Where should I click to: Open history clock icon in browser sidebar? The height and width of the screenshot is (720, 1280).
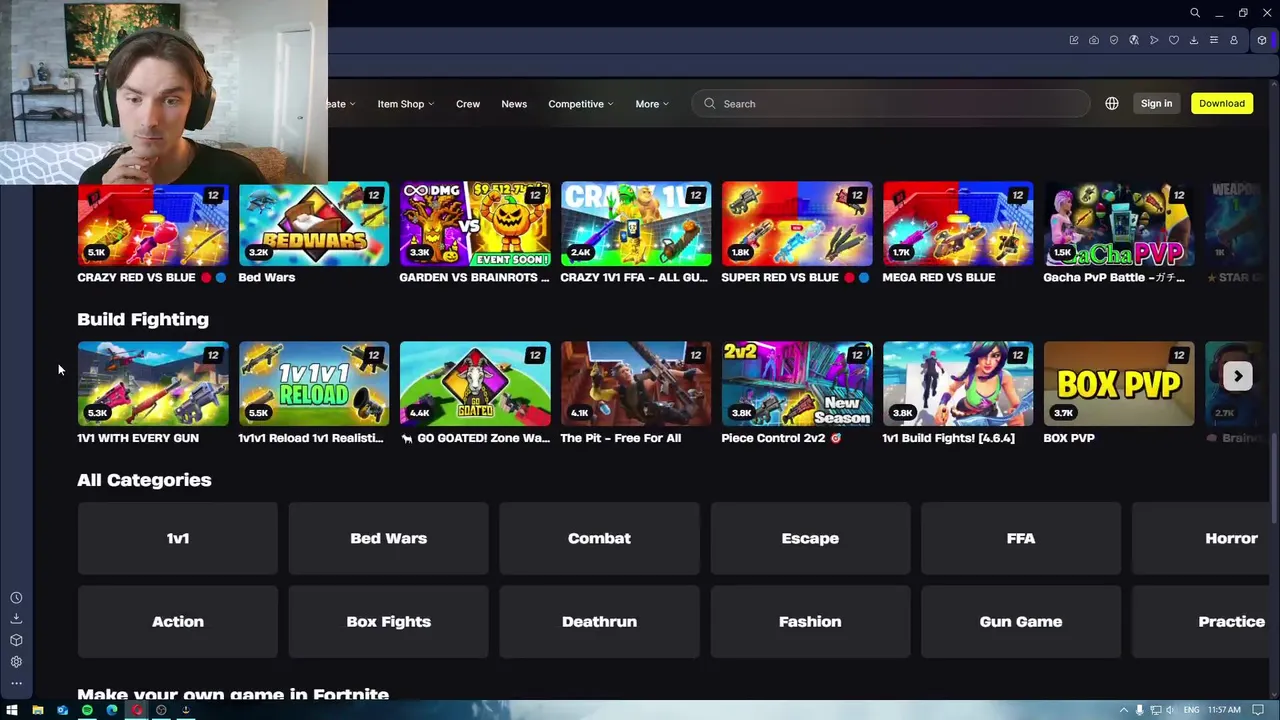pyautogui.click(x=16, y=598)
